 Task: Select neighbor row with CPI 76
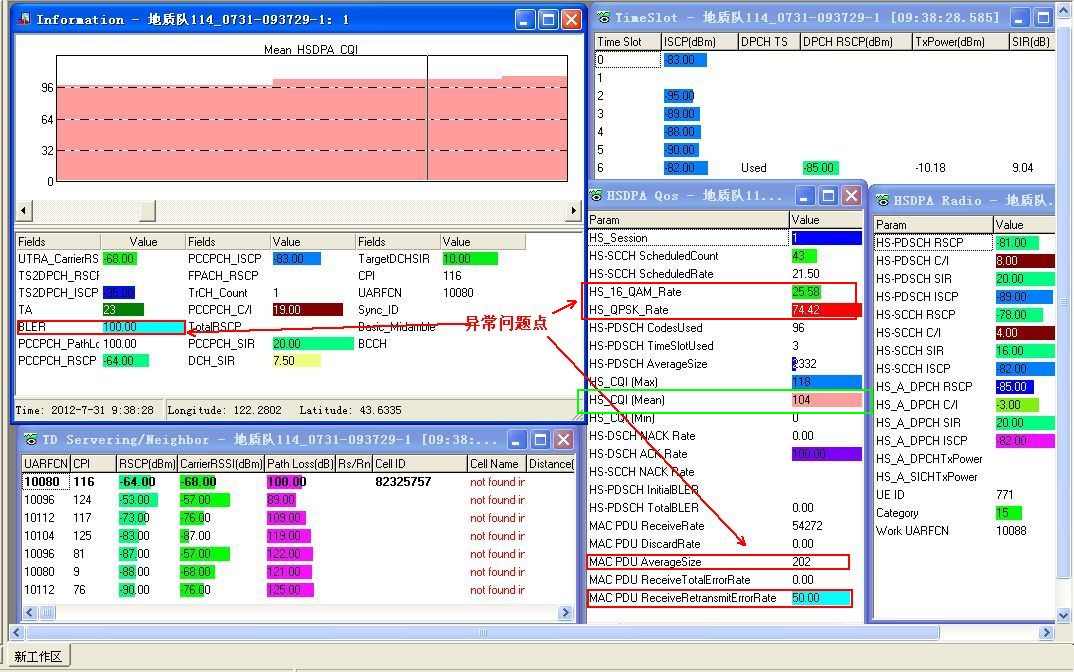298,590
